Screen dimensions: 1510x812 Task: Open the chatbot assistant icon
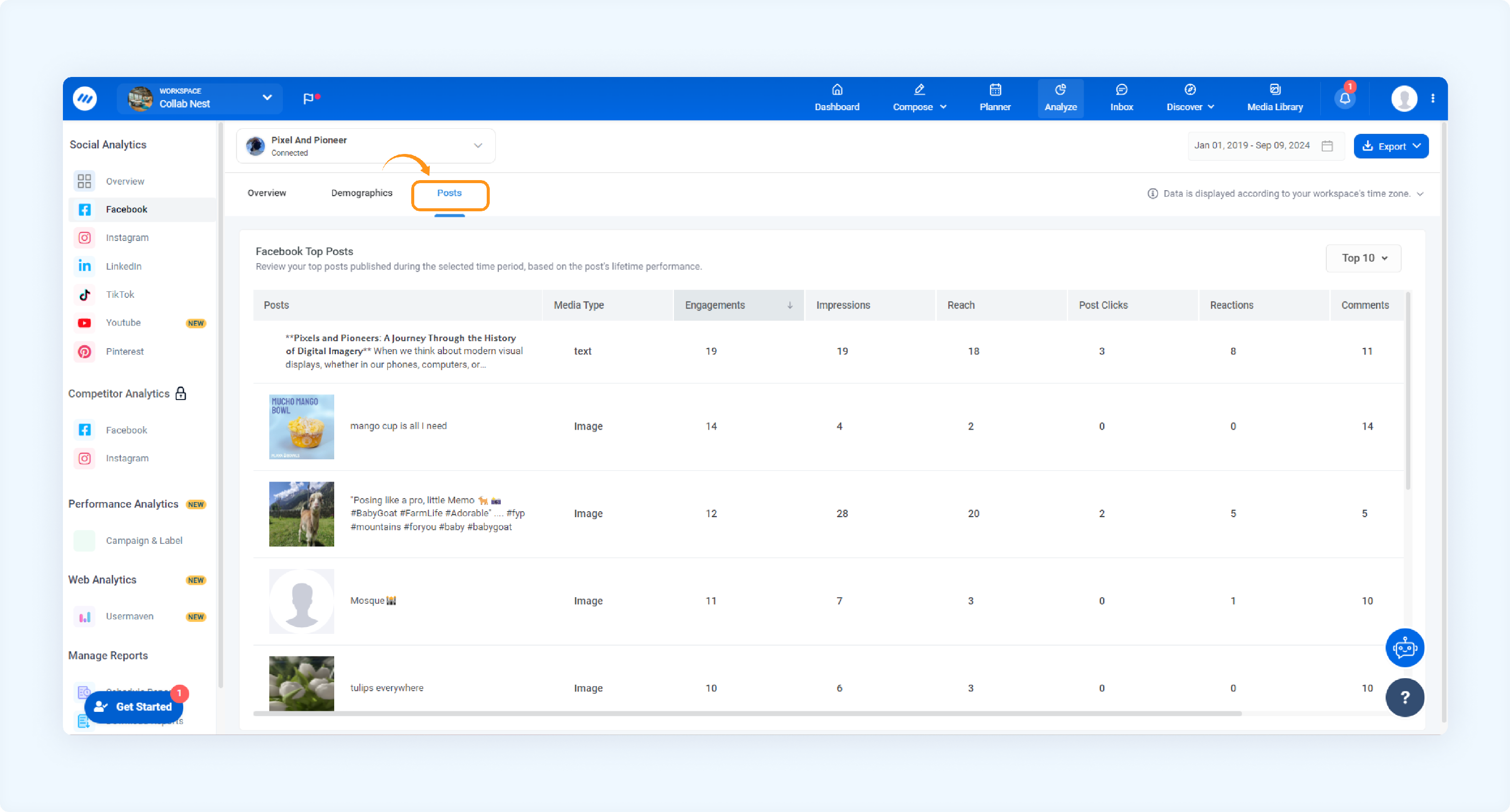(1404, 647)
